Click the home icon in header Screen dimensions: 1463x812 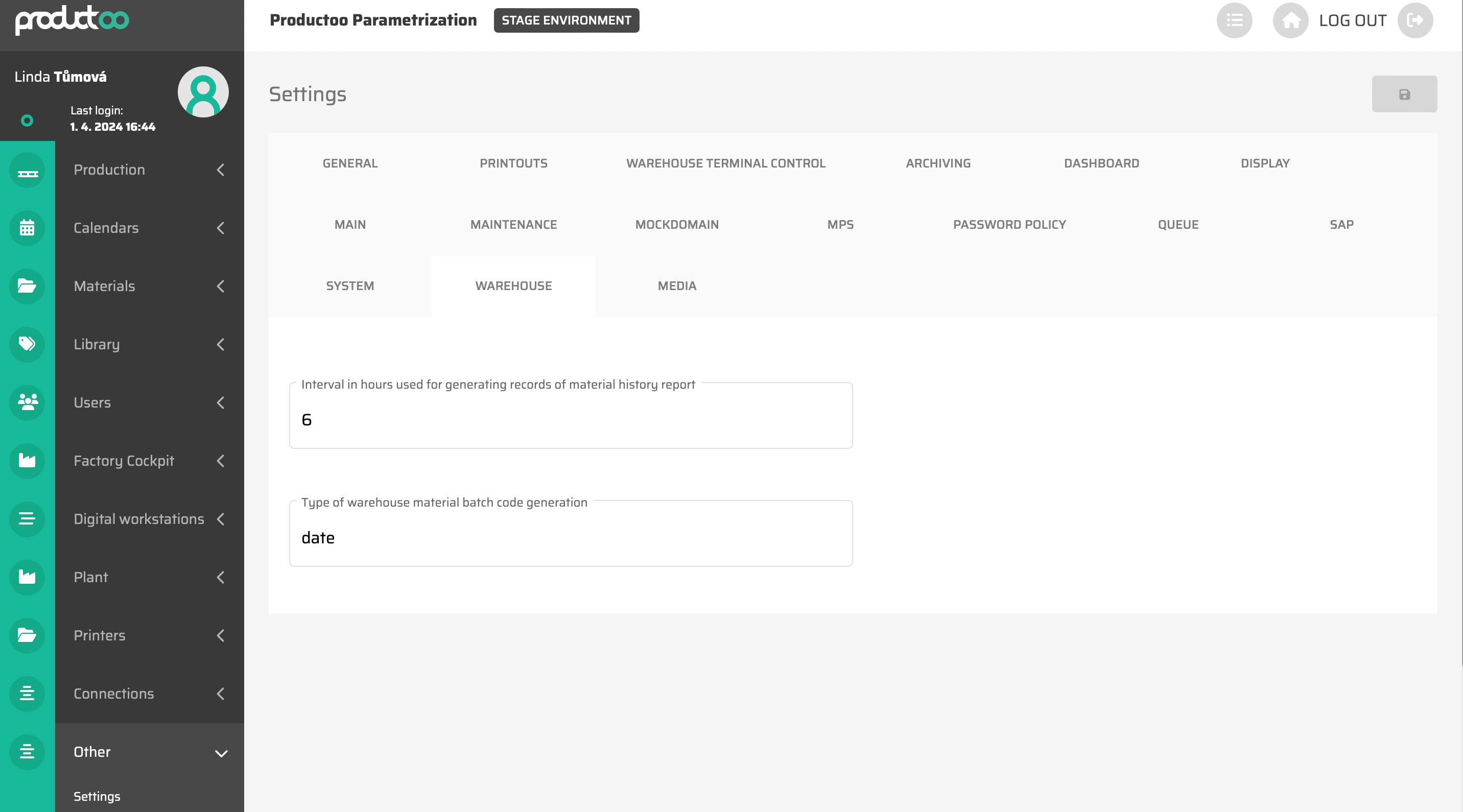(x=1290, y=21)
